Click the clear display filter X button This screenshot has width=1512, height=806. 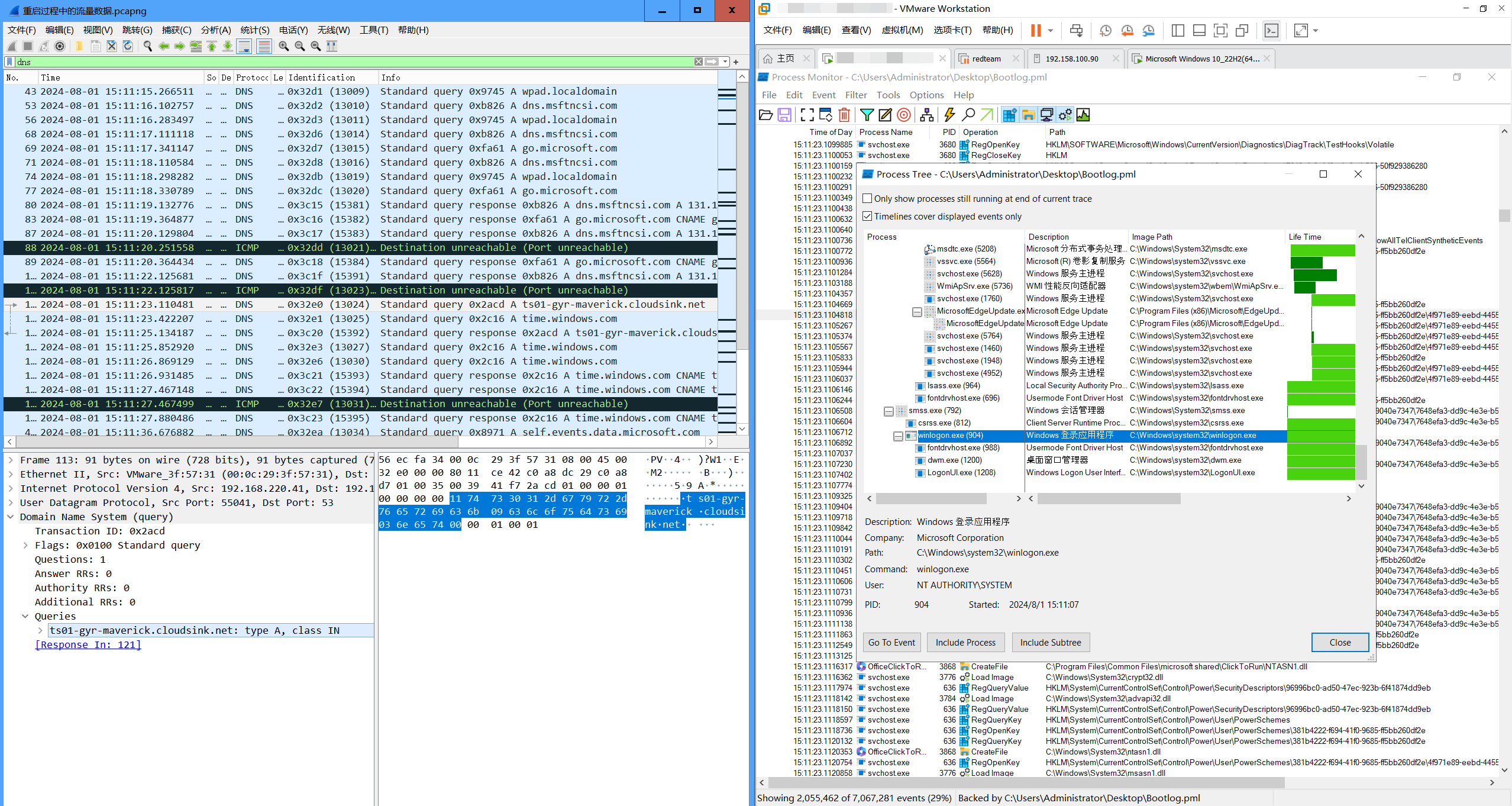(699, 62)
